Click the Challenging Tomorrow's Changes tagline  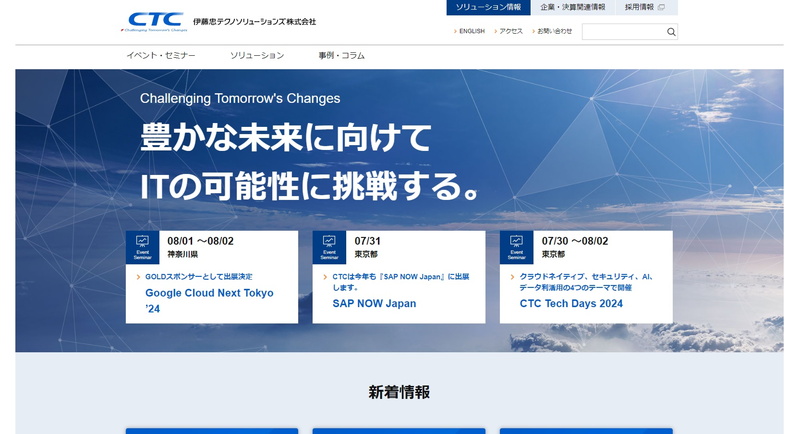point(240,98)
